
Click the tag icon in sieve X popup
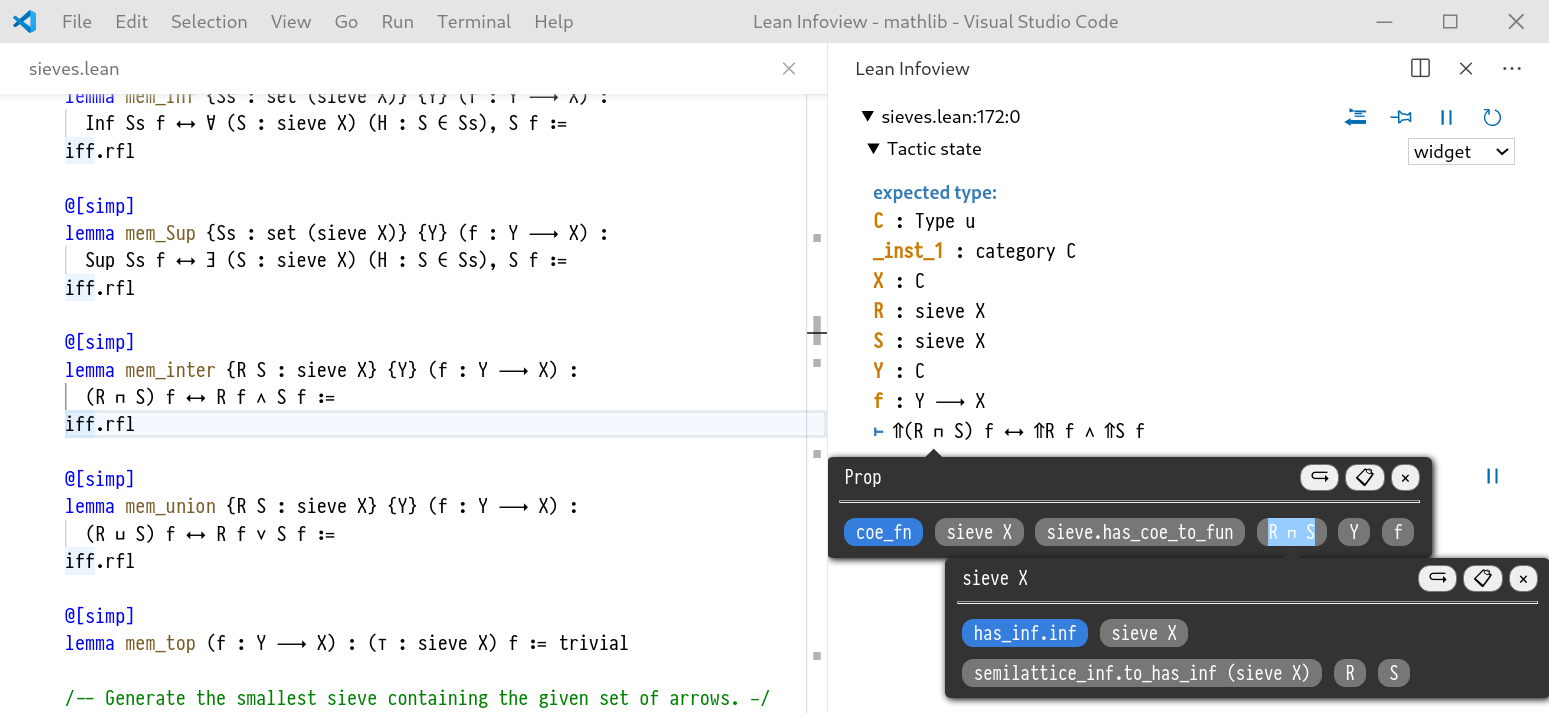point(1482,578)
